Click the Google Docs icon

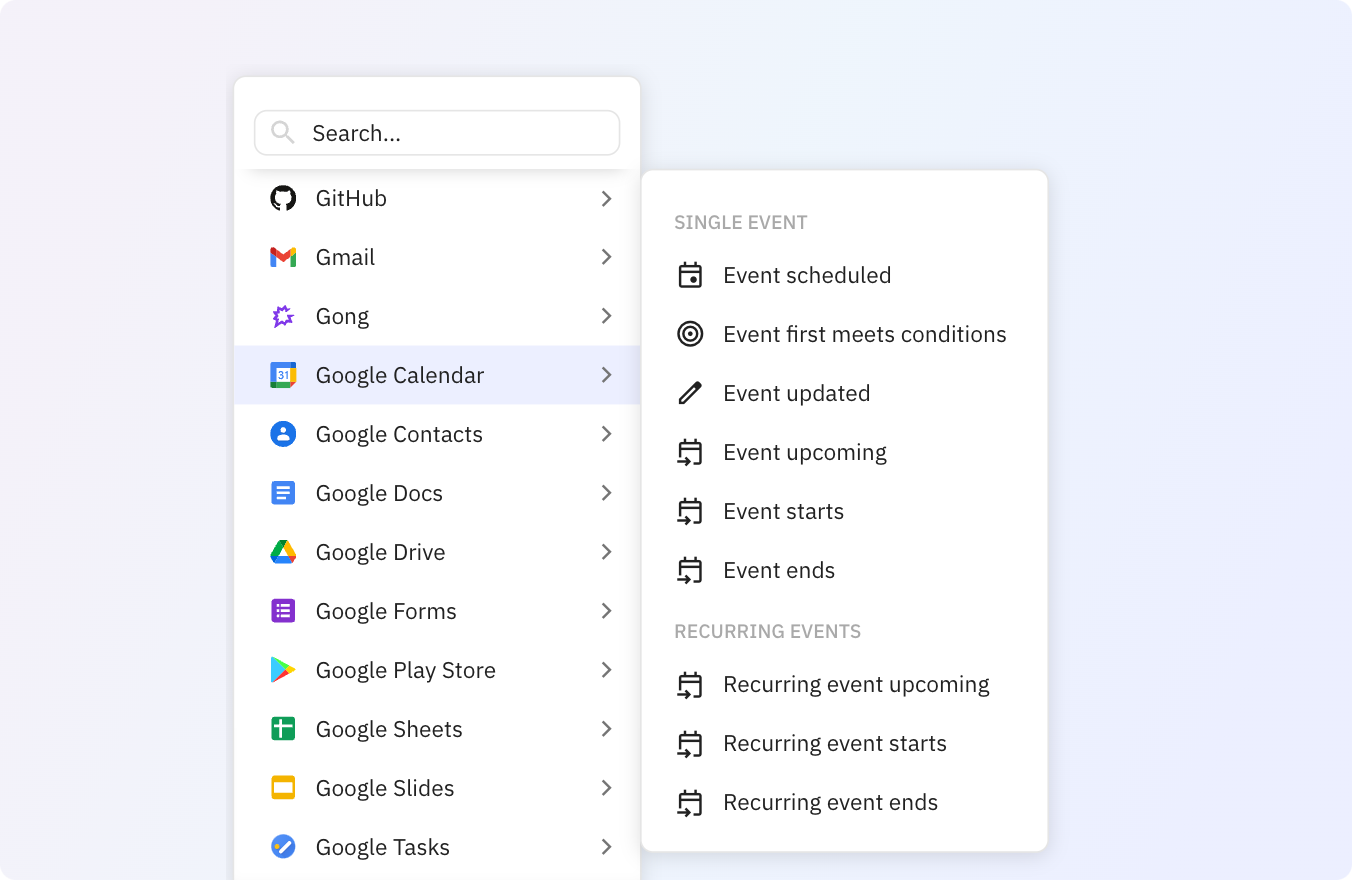click(283, 493)
